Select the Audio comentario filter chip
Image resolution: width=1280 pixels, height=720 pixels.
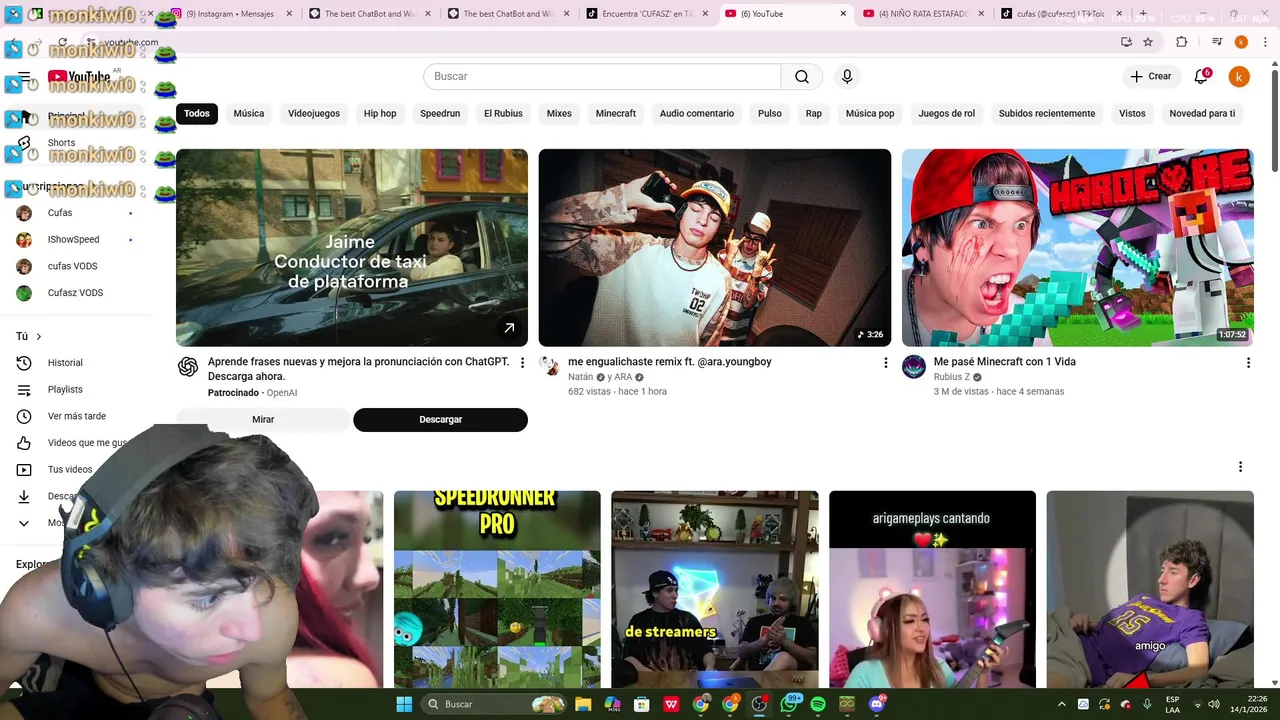tap(697, 114)
